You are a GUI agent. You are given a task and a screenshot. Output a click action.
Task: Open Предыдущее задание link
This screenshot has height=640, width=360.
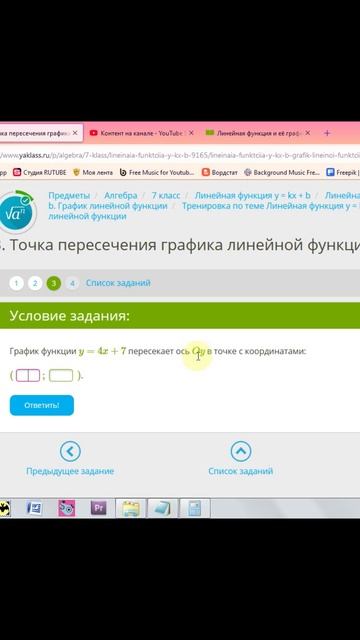70,471
